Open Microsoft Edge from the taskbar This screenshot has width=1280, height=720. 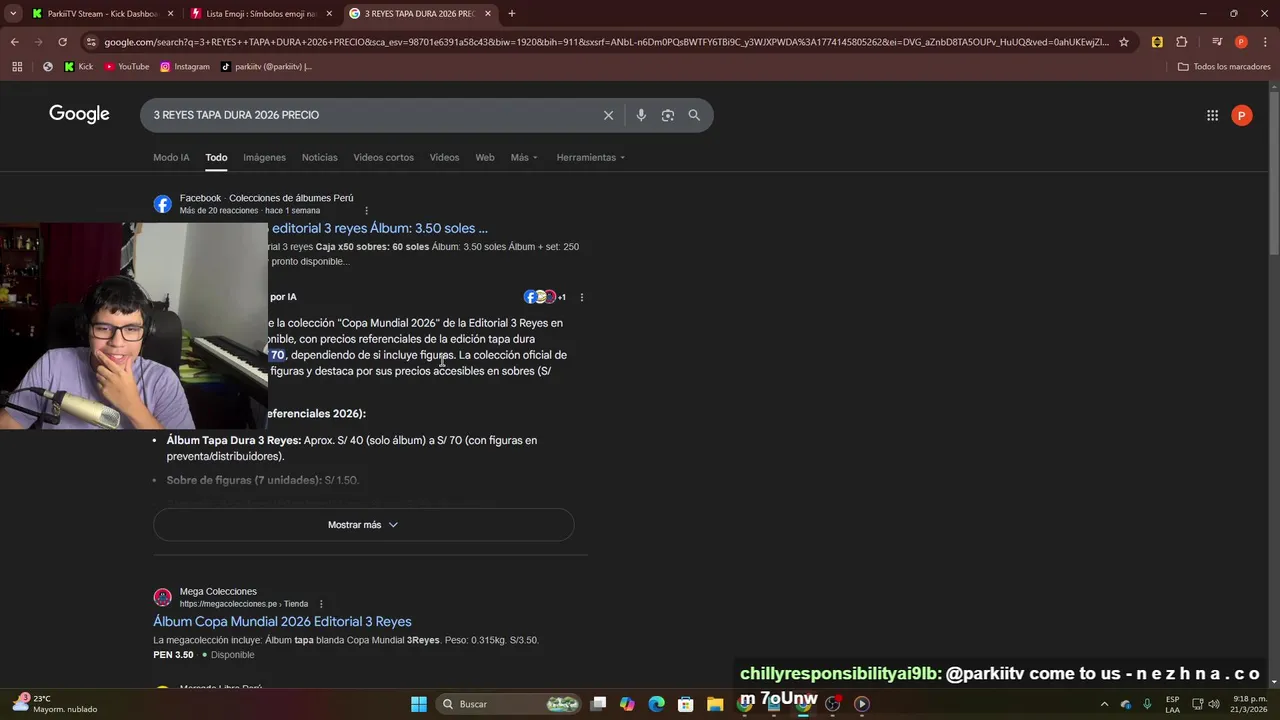(656, 704)
